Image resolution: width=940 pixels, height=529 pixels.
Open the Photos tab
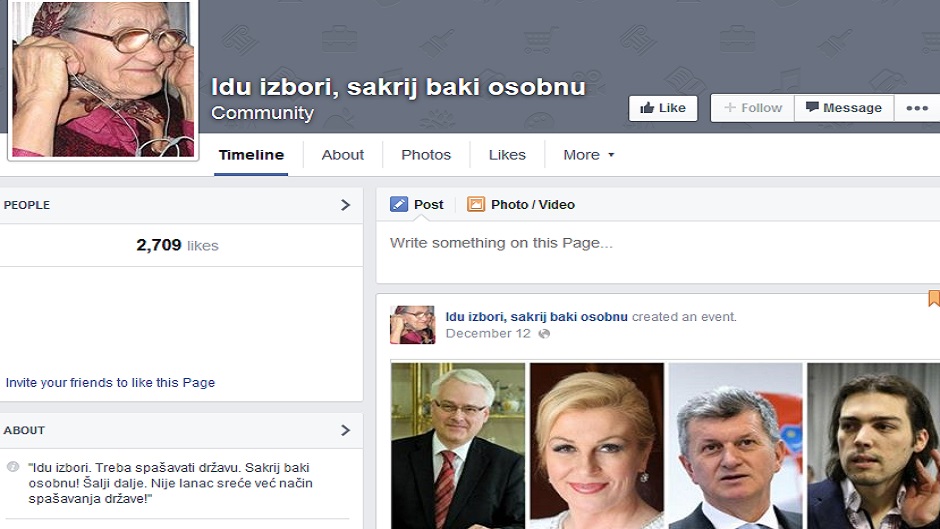click(426, 155)
